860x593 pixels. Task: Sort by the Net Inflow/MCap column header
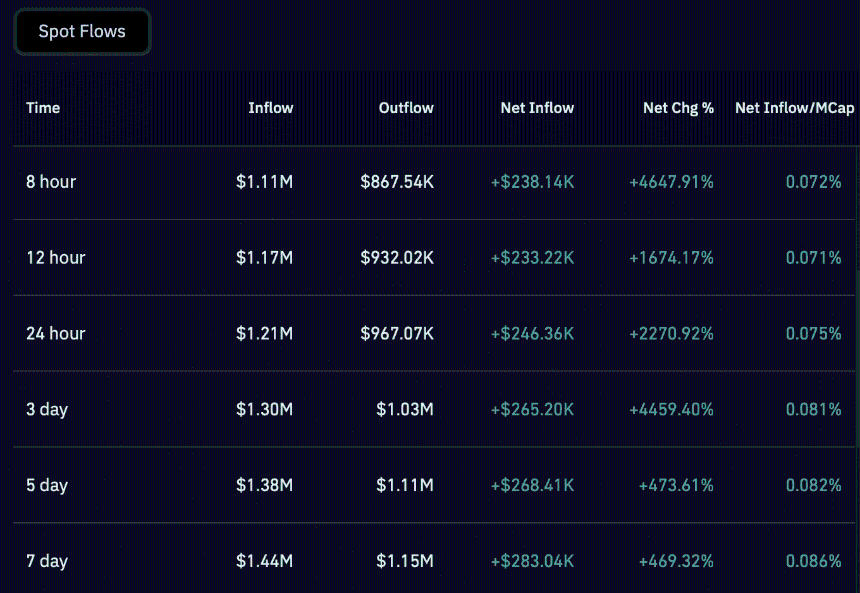pos(795,108)
